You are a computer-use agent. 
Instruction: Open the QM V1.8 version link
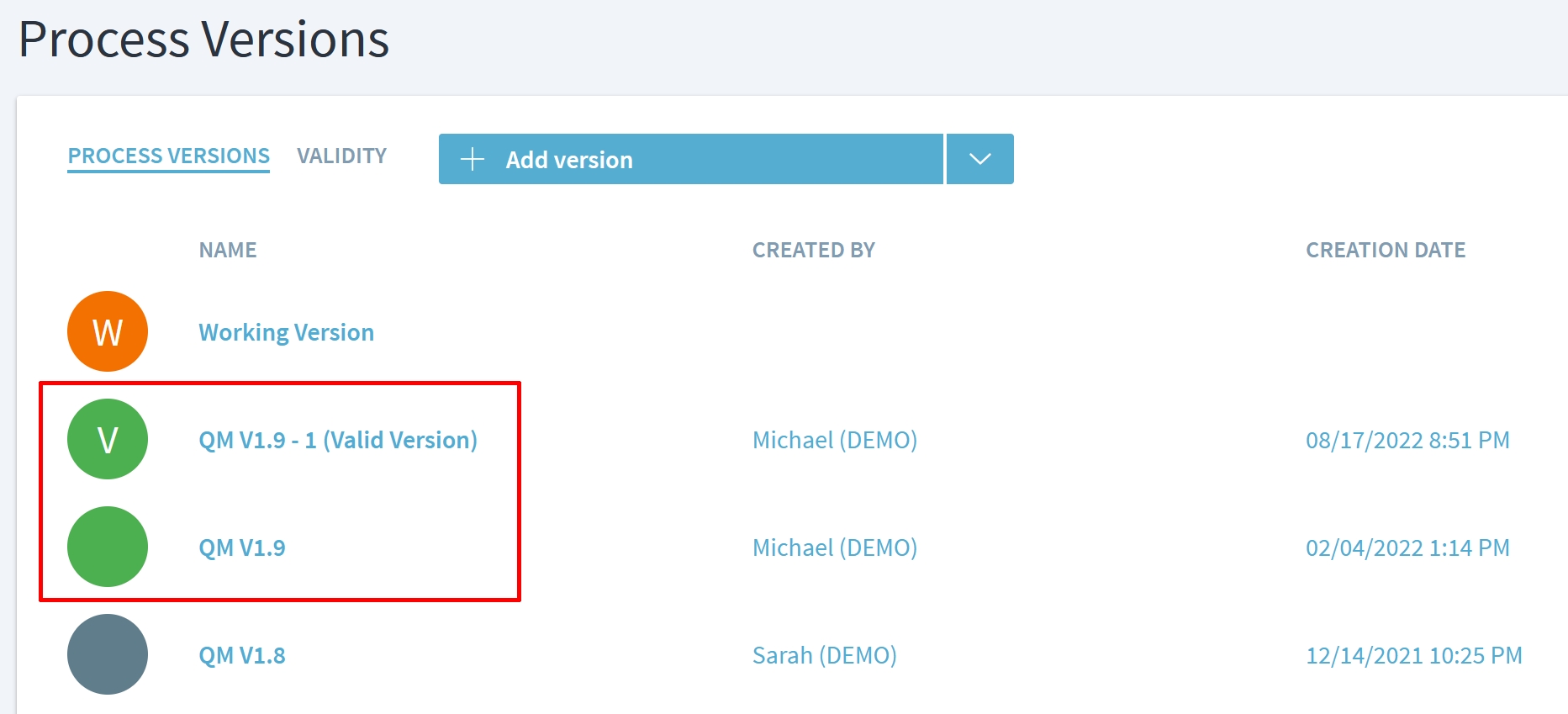(242, 655)
